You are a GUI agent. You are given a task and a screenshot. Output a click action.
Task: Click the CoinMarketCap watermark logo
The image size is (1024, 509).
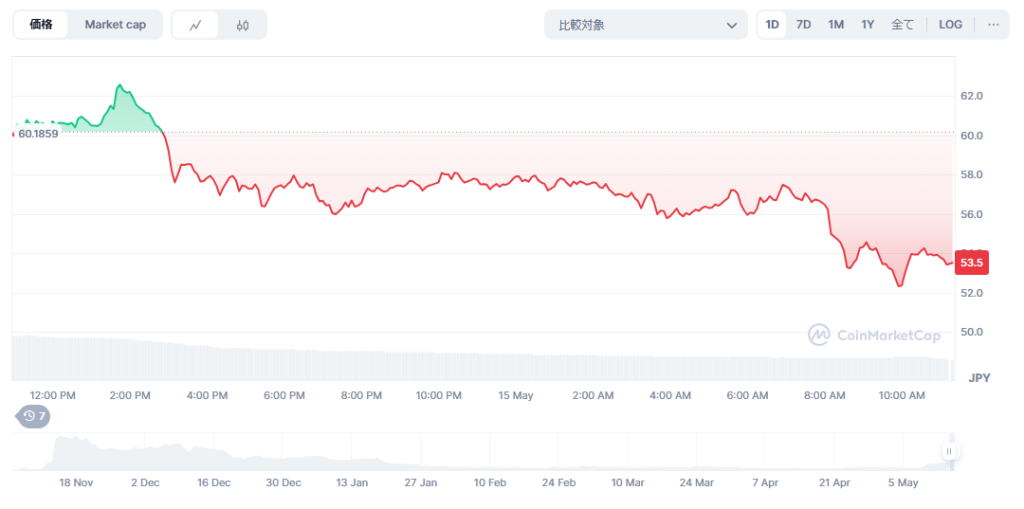(x=874, y=334)
